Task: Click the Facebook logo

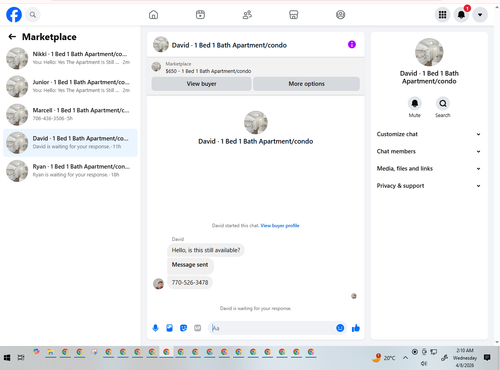Action: click(14, 15)
